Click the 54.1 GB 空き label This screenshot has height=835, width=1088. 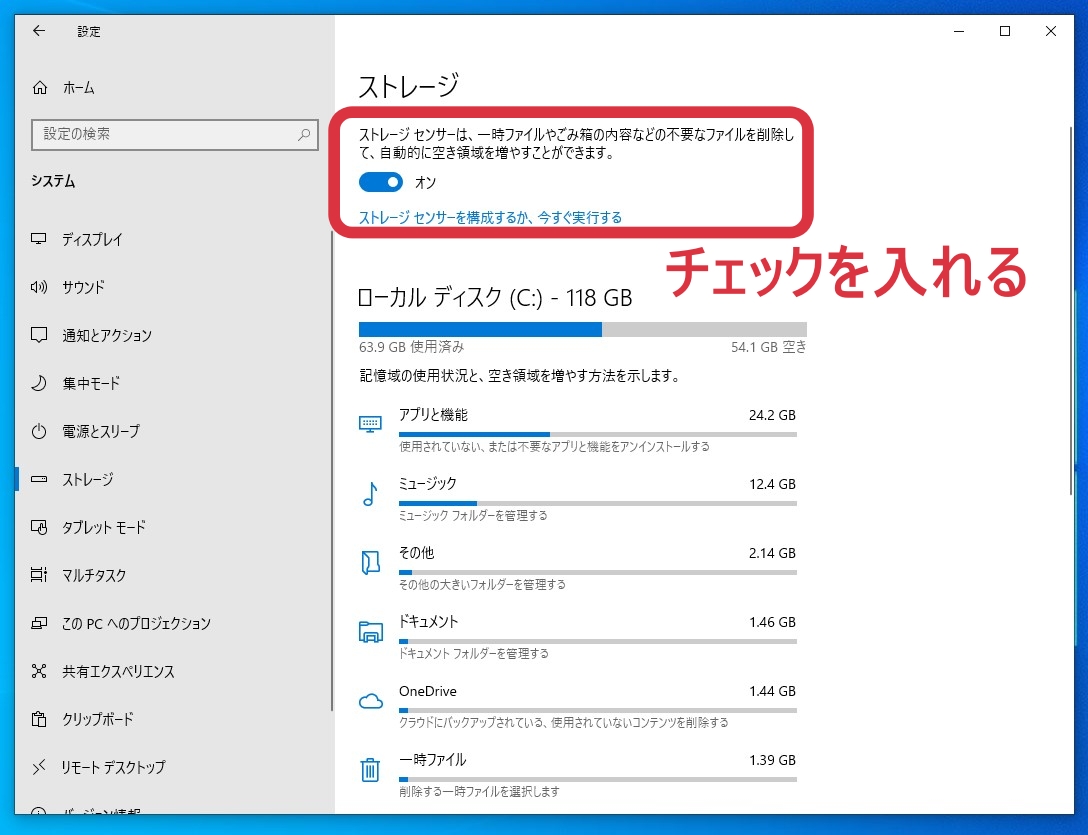pyautogui.click(x=769, y=347)
